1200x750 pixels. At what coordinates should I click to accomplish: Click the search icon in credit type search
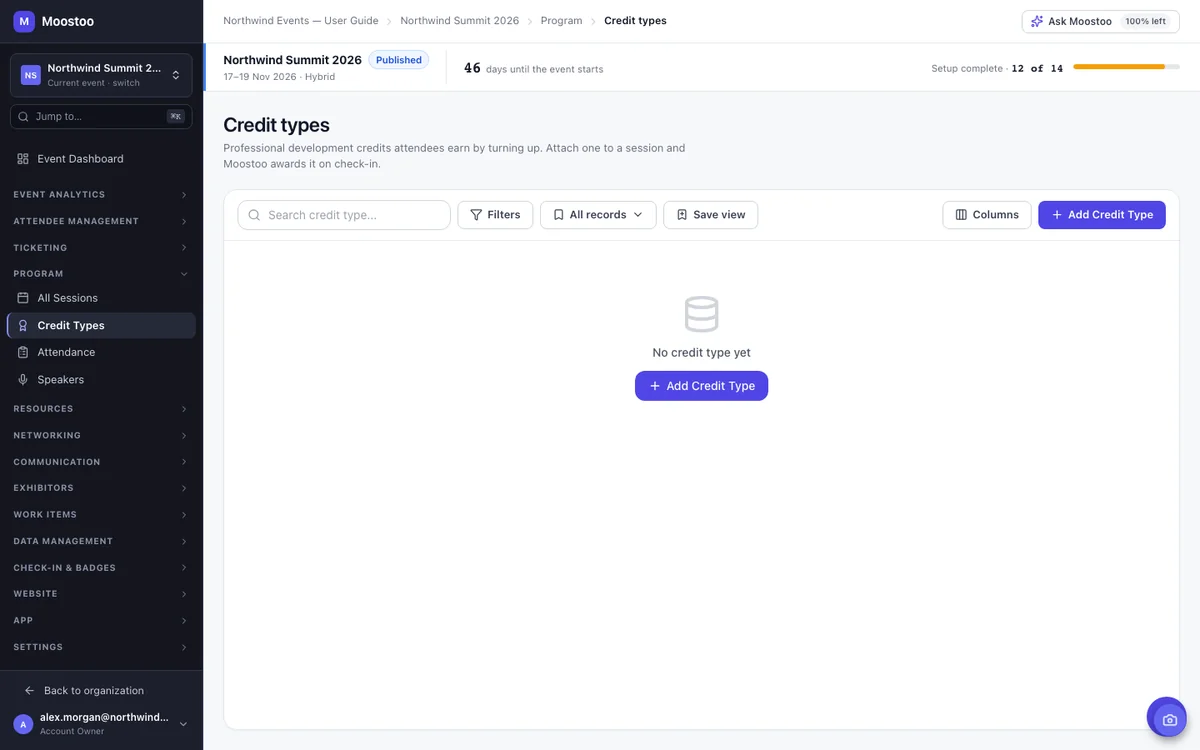pyautogui.click(x=254, y=215)
